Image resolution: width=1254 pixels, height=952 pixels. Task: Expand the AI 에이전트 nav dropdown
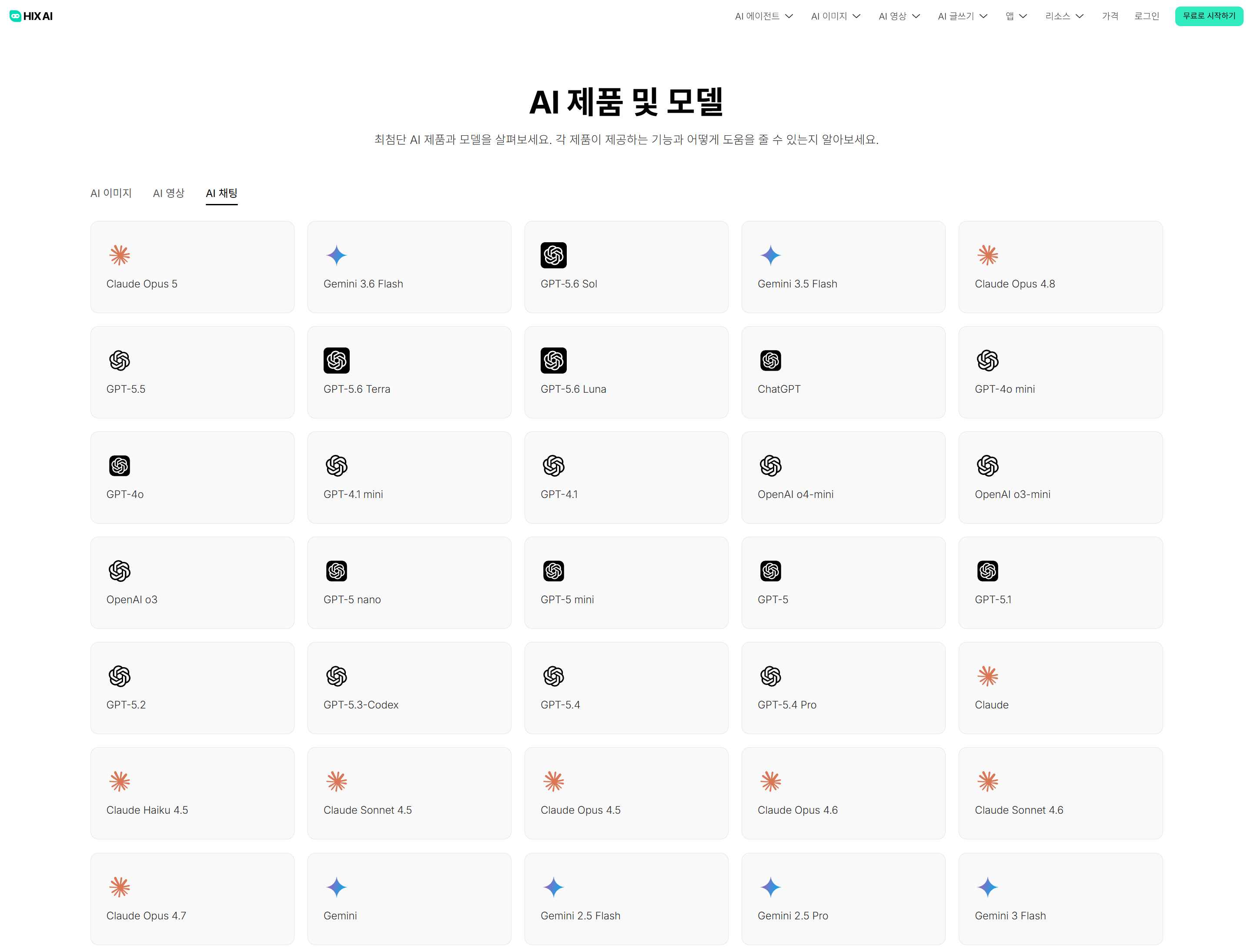[x=764, y=16]
